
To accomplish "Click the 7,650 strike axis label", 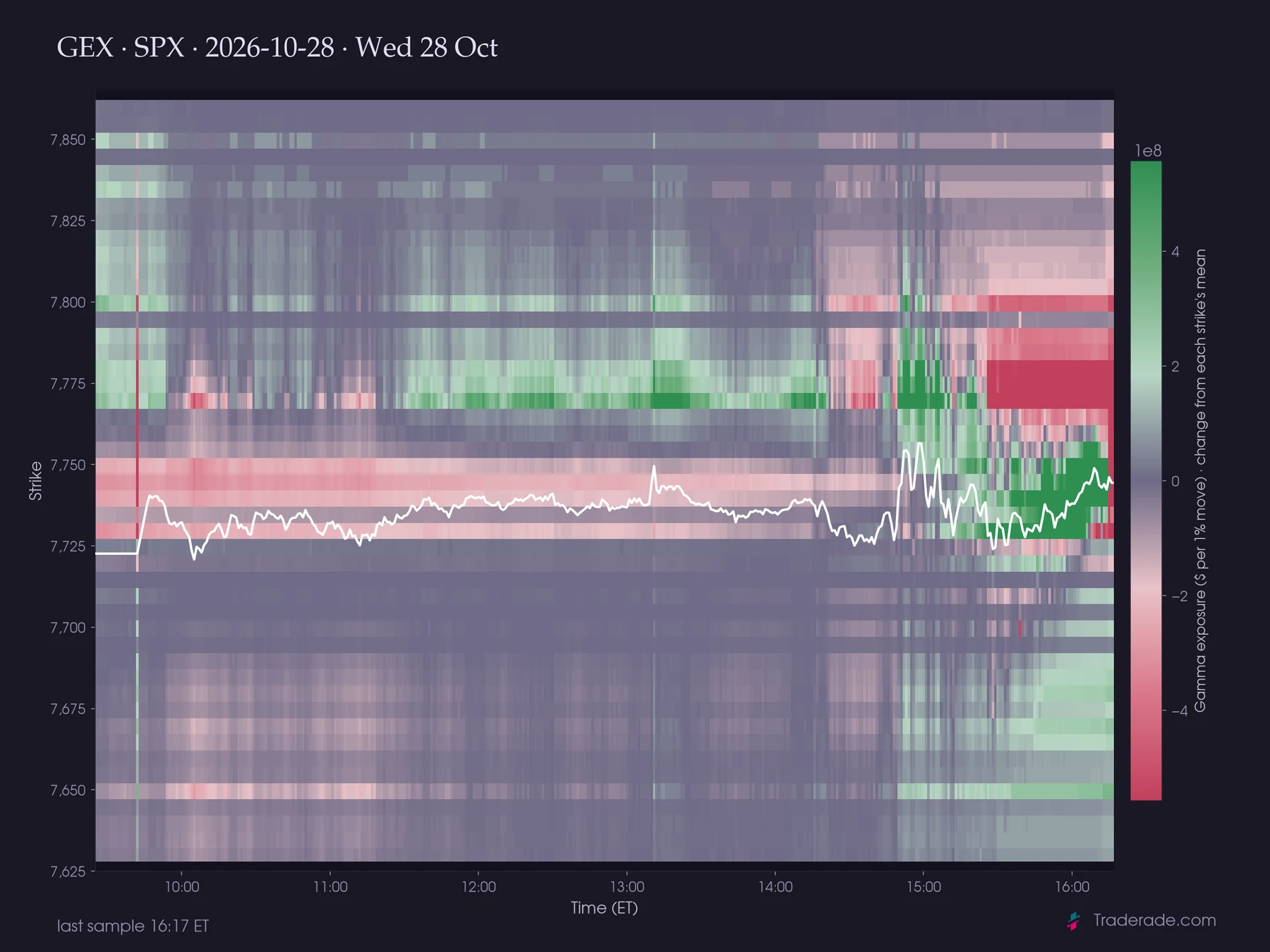I will click(68, 791).
